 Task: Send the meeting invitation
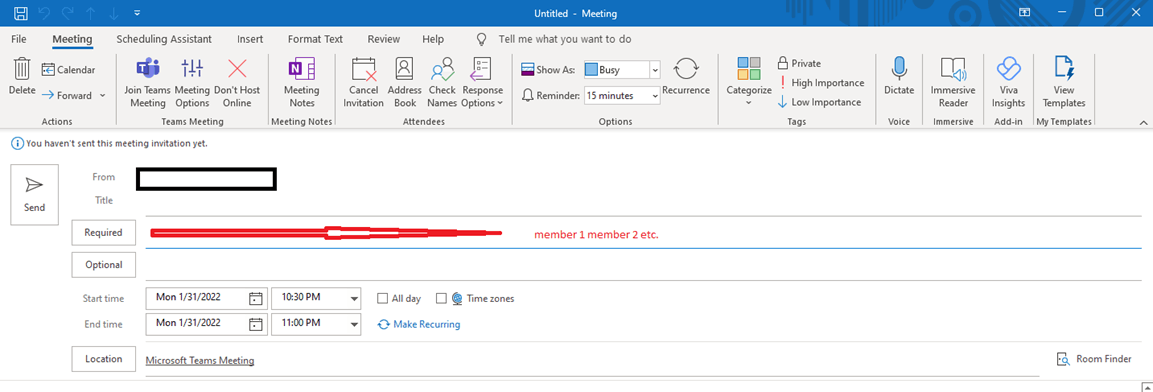click(x=35, y=194)
